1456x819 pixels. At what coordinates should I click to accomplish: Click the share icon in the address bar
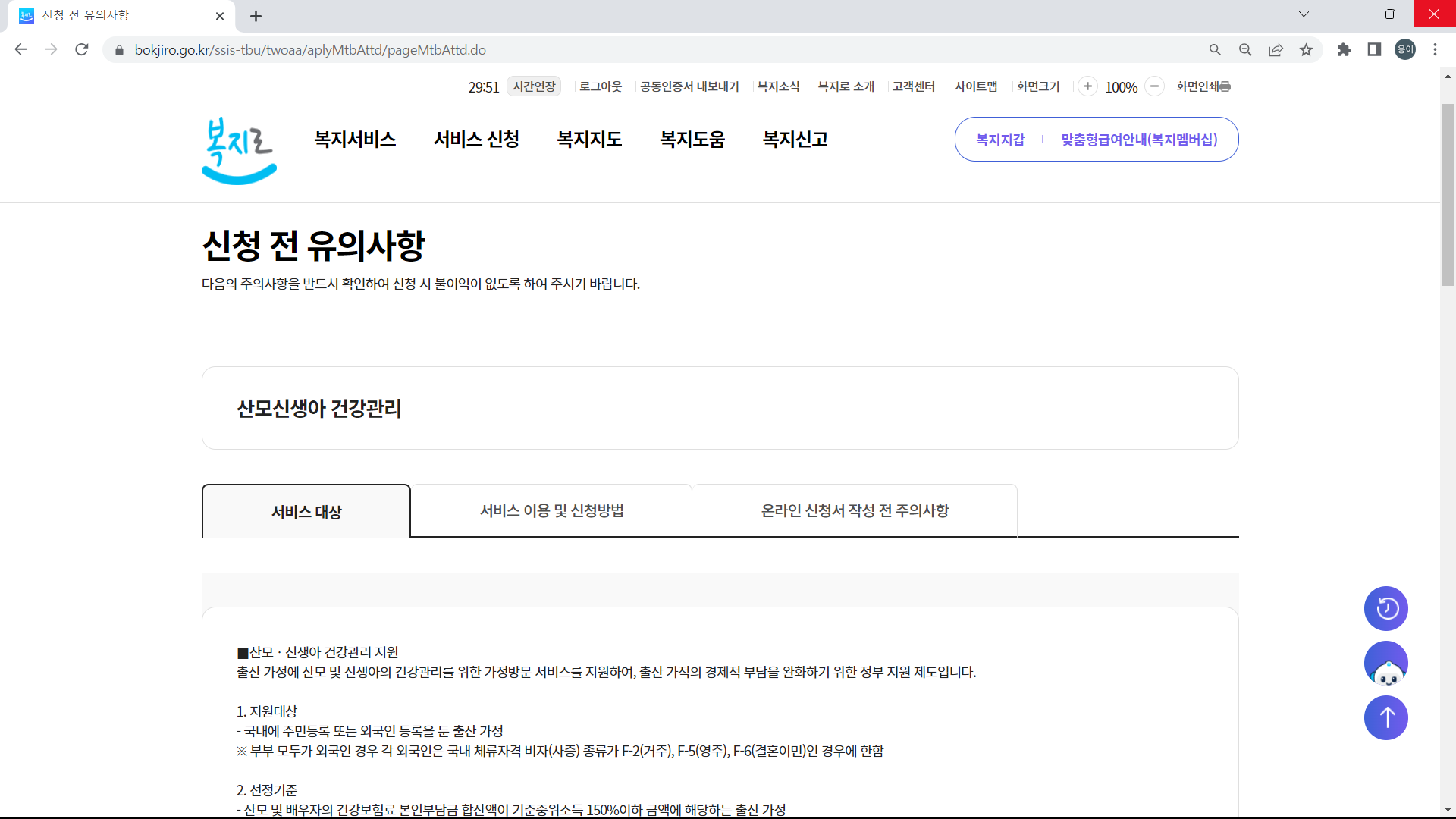(1276, 49)
